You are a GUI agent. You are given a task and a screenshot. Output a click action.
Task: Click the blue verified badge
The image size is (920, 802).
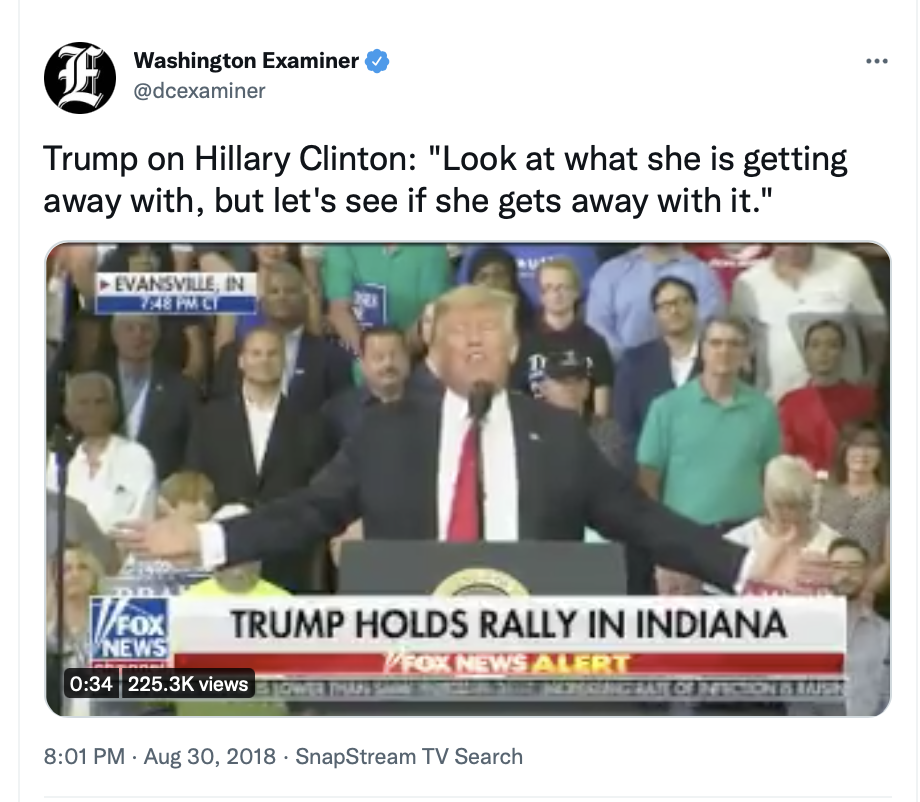pyautogui.click(x=377, y=61)
